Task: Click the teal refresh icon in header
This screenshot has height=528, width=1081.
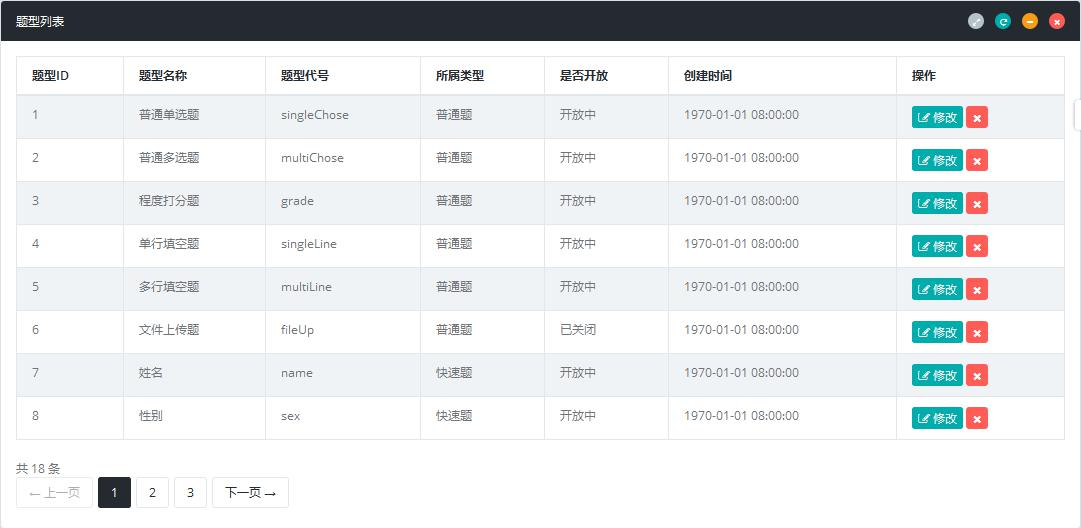Action: pos(1003,21)
